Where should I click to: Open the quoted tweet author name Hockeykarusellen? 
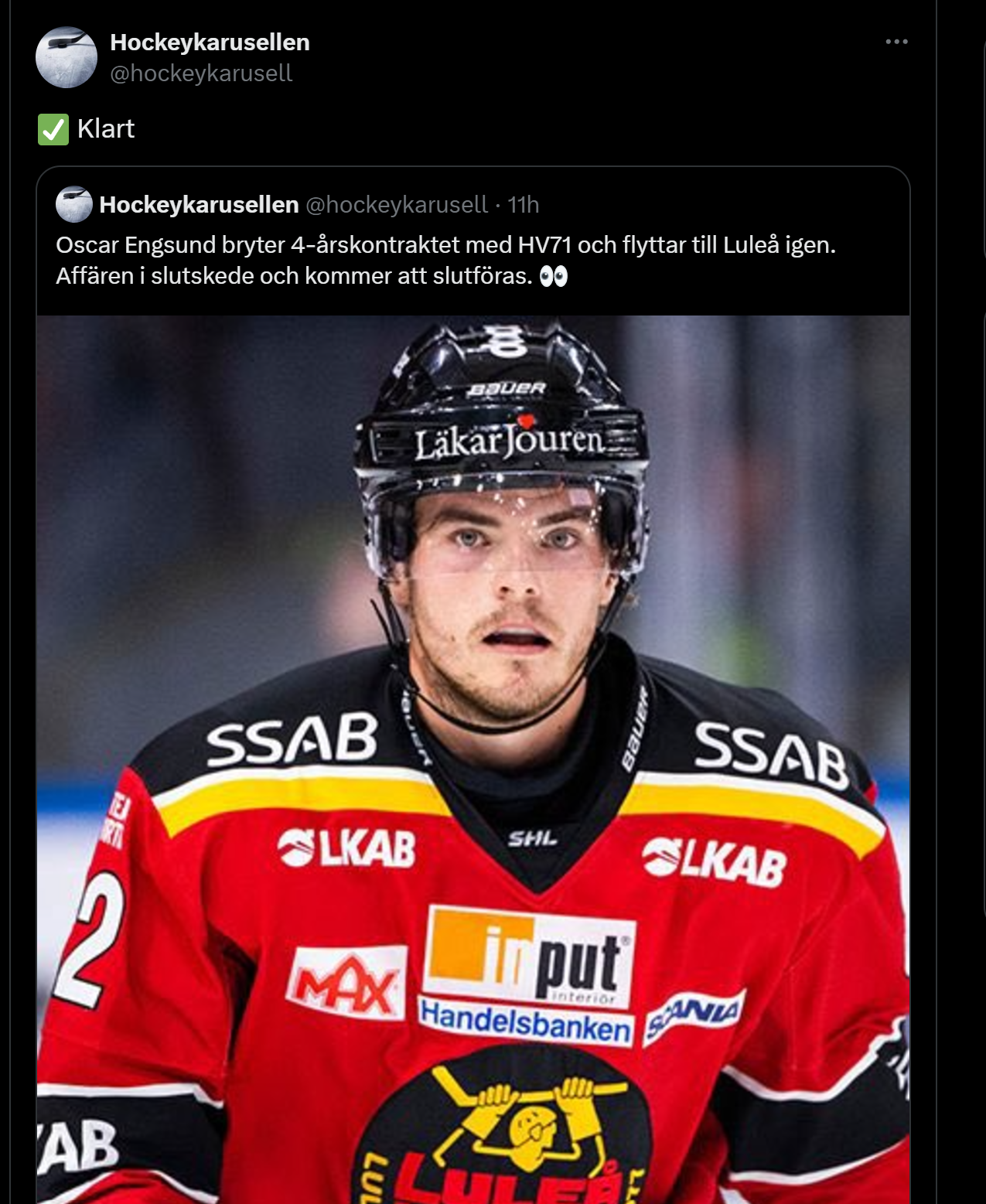tap(199, 205)
